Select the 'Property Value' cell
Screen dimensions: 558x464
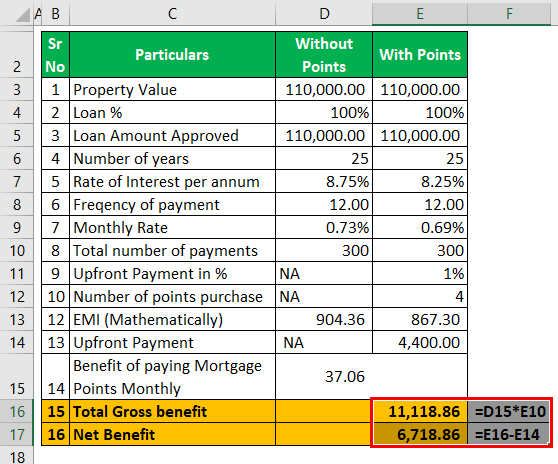pyautogui.click(x=173, y=90)
